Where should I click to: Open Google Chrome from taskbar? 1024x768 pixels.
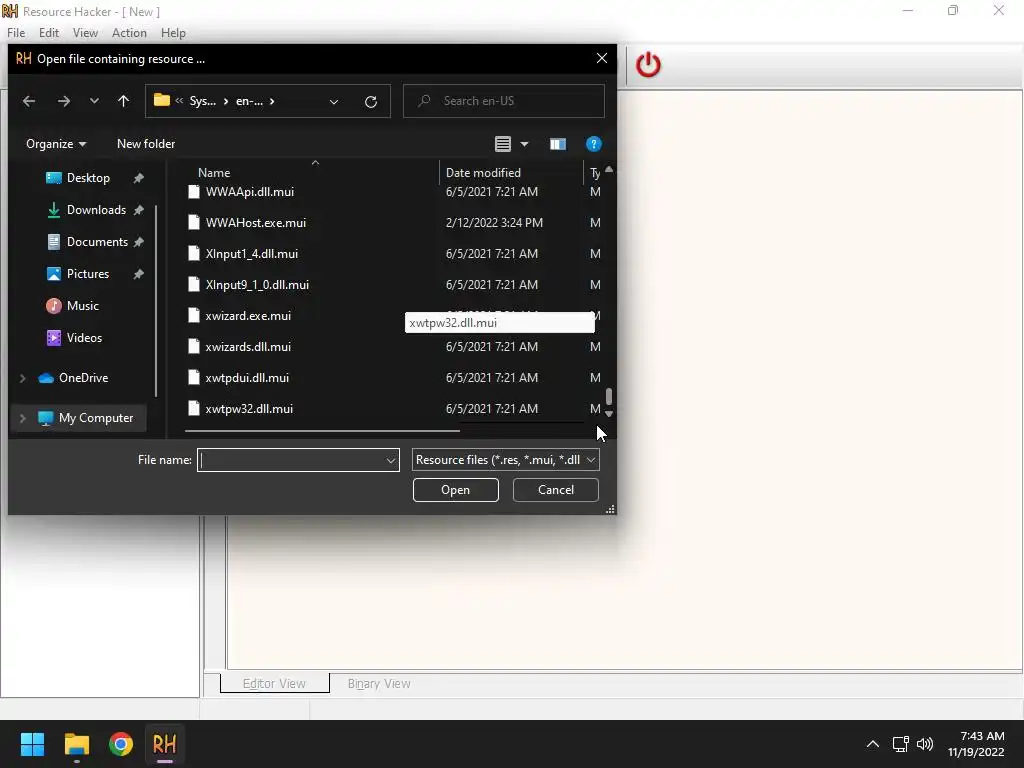pos(121,744)
